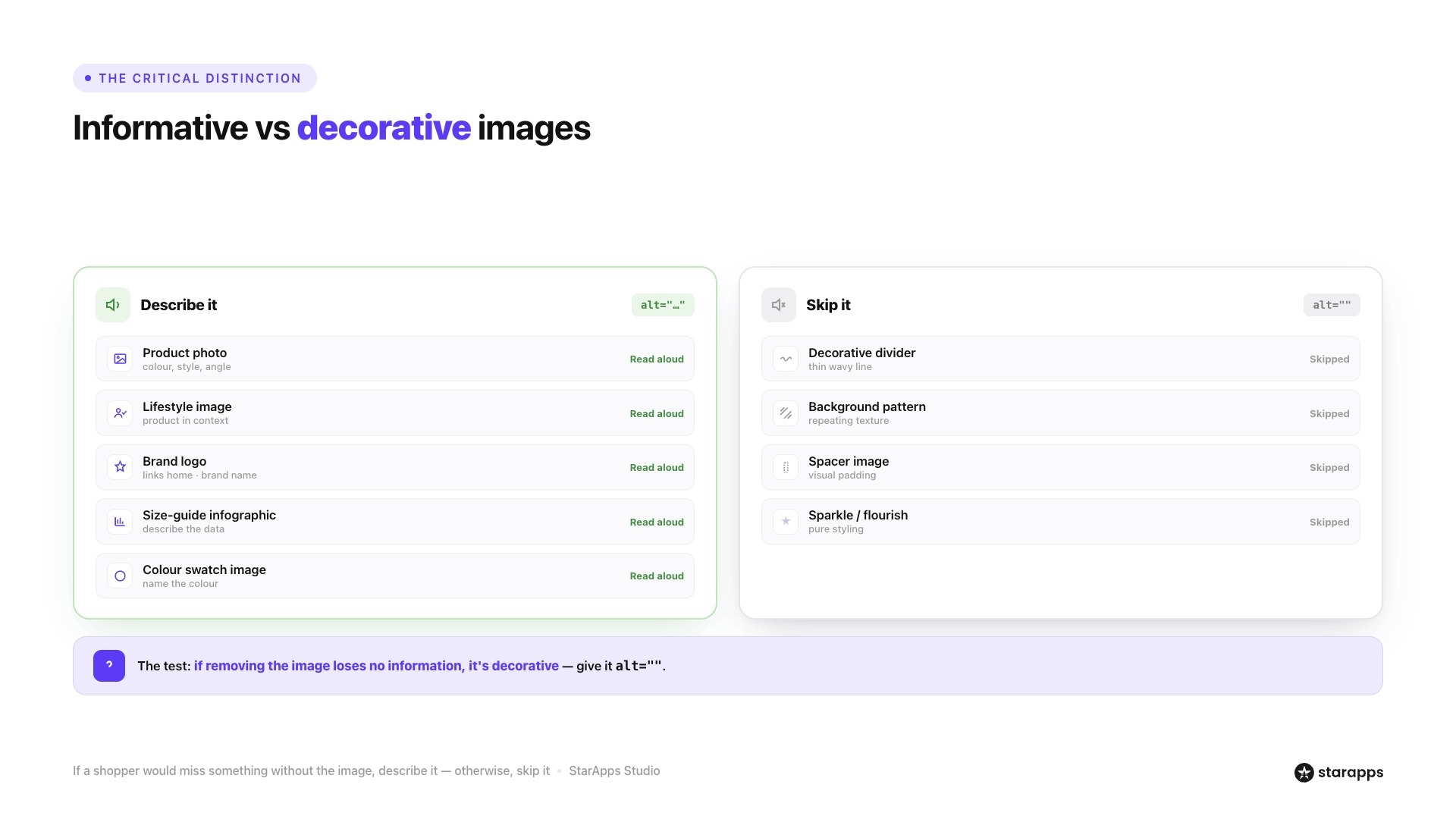Click the purple sentence about removing the image

pyautogui.click(x=376, y=666)
